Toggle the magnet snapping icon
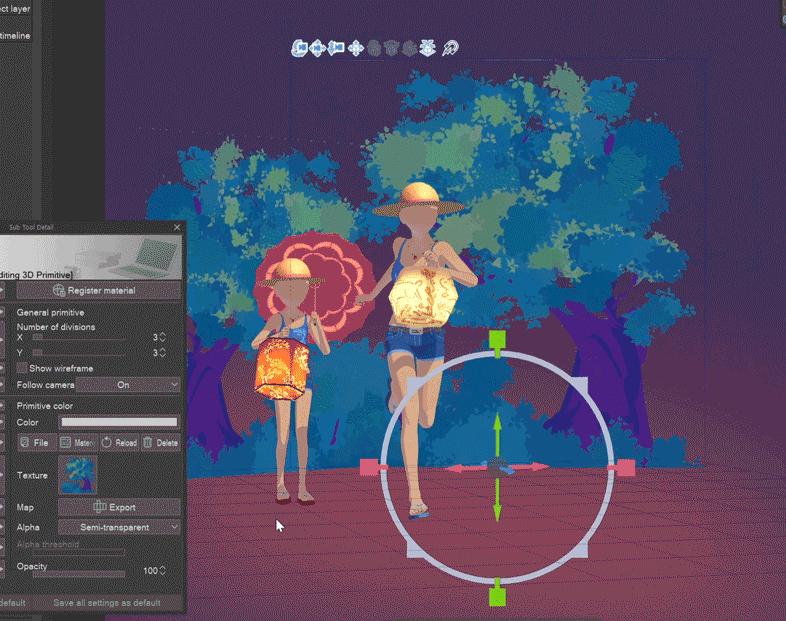786x621 pixels. click(450, 48)
